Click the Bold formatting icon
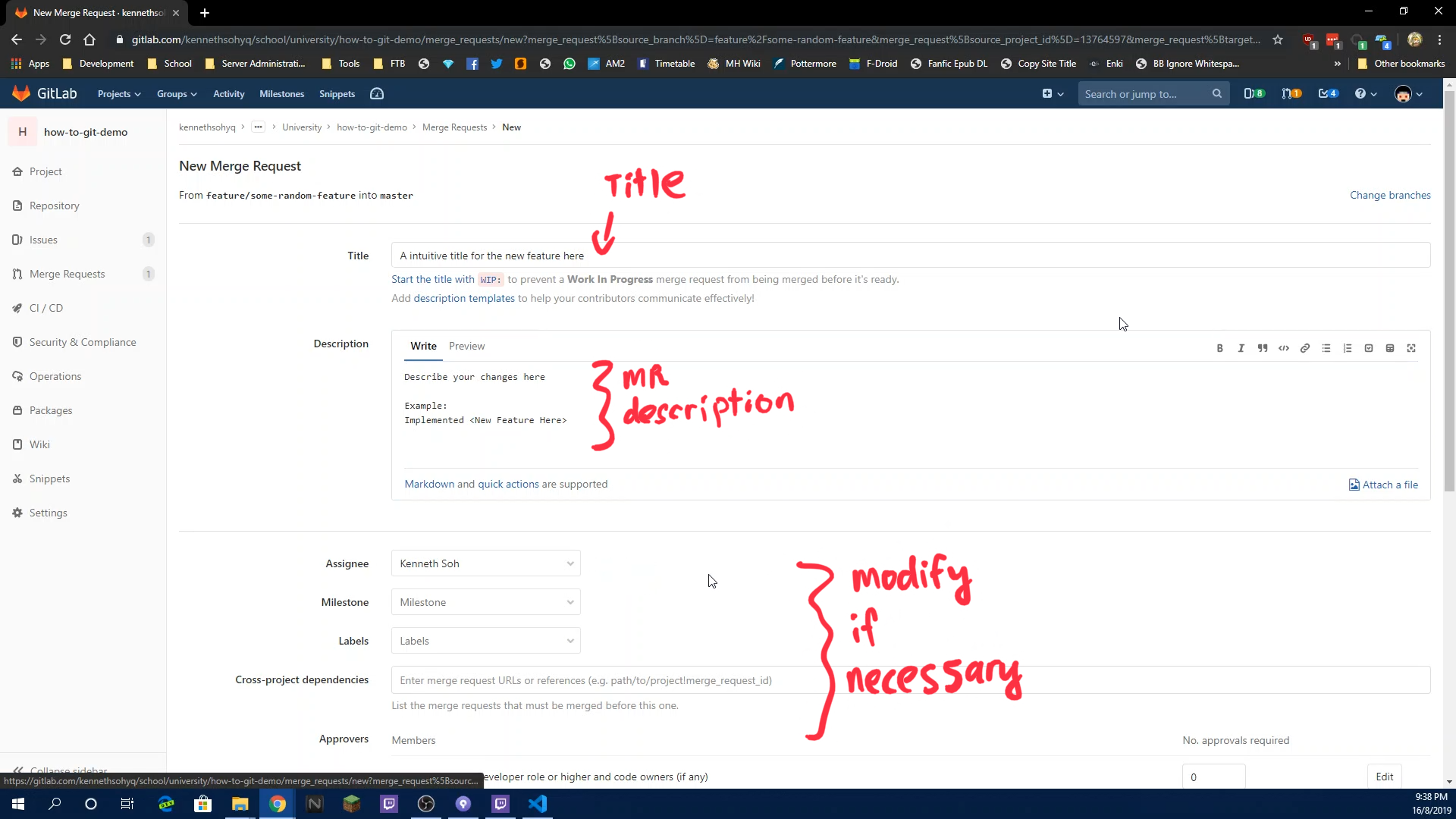1456x819 pixels. coord(1220,347)
